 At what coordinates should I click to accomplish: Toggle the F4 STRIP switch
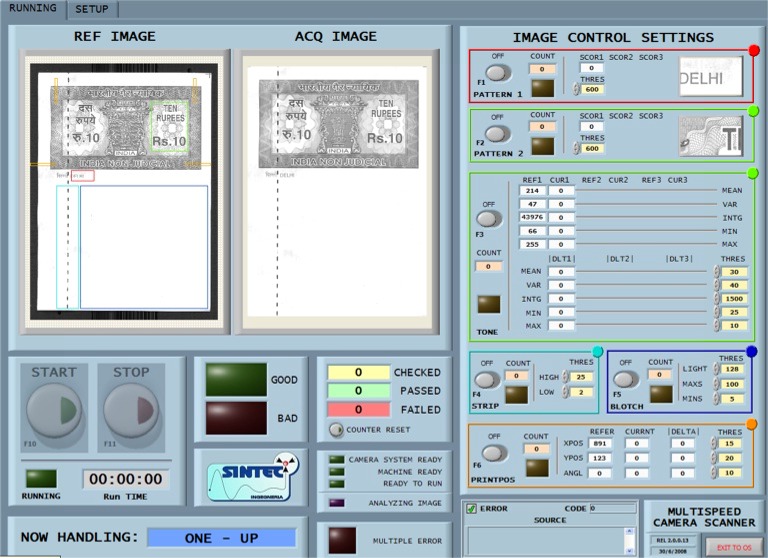(487, 380)
